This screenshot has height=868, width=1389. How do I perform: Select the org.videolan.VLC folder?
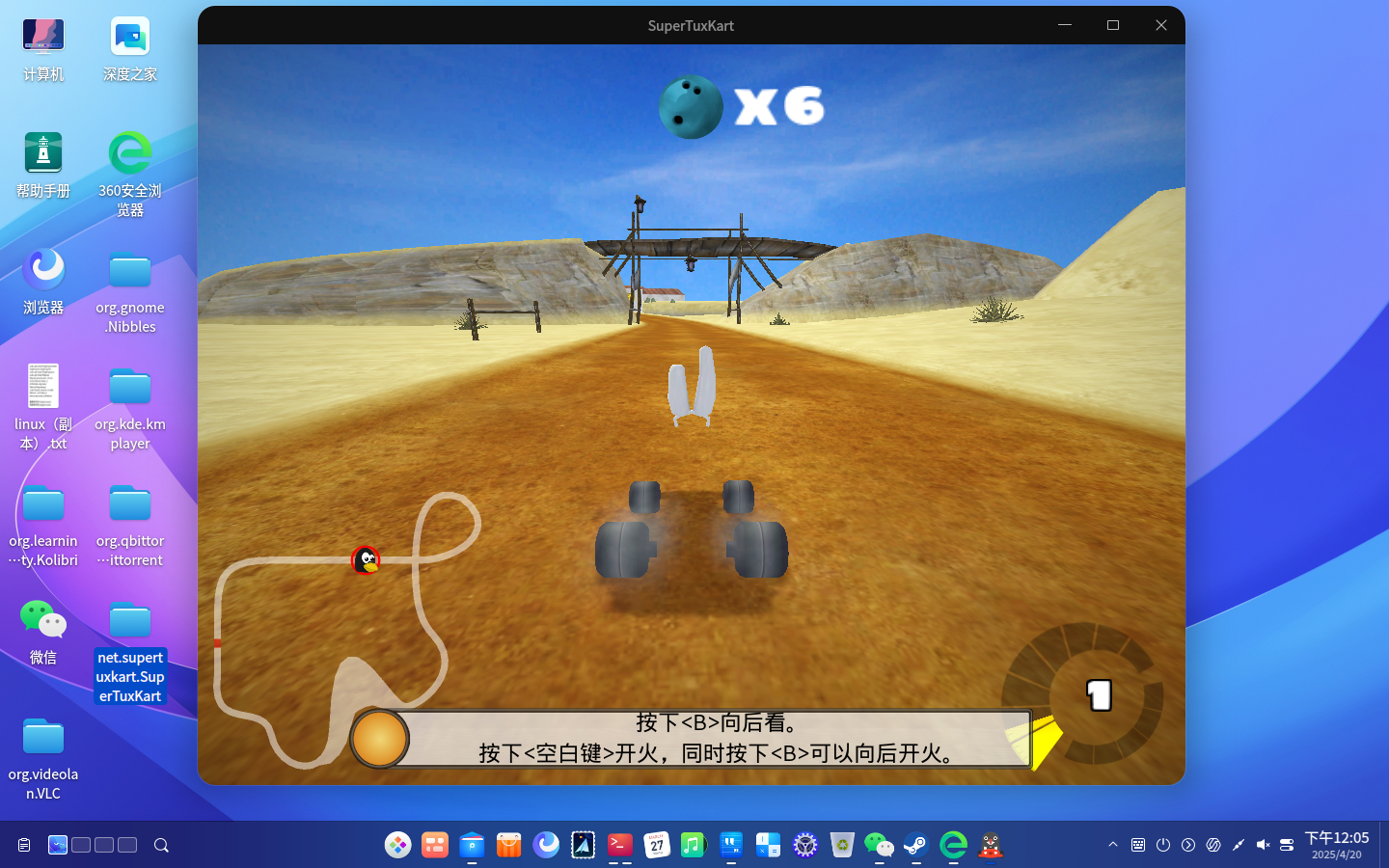click(43, 759)
